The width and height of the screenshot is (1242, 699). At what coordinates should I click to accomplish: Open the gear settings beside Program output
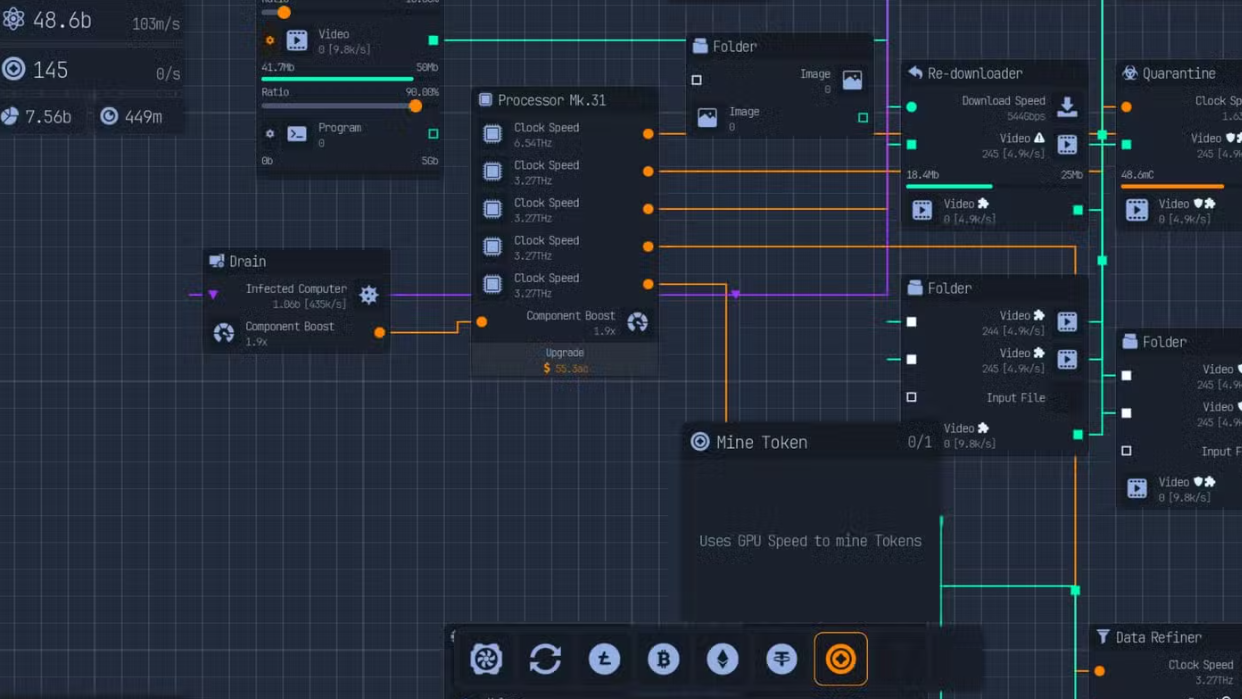click(269, 134)
